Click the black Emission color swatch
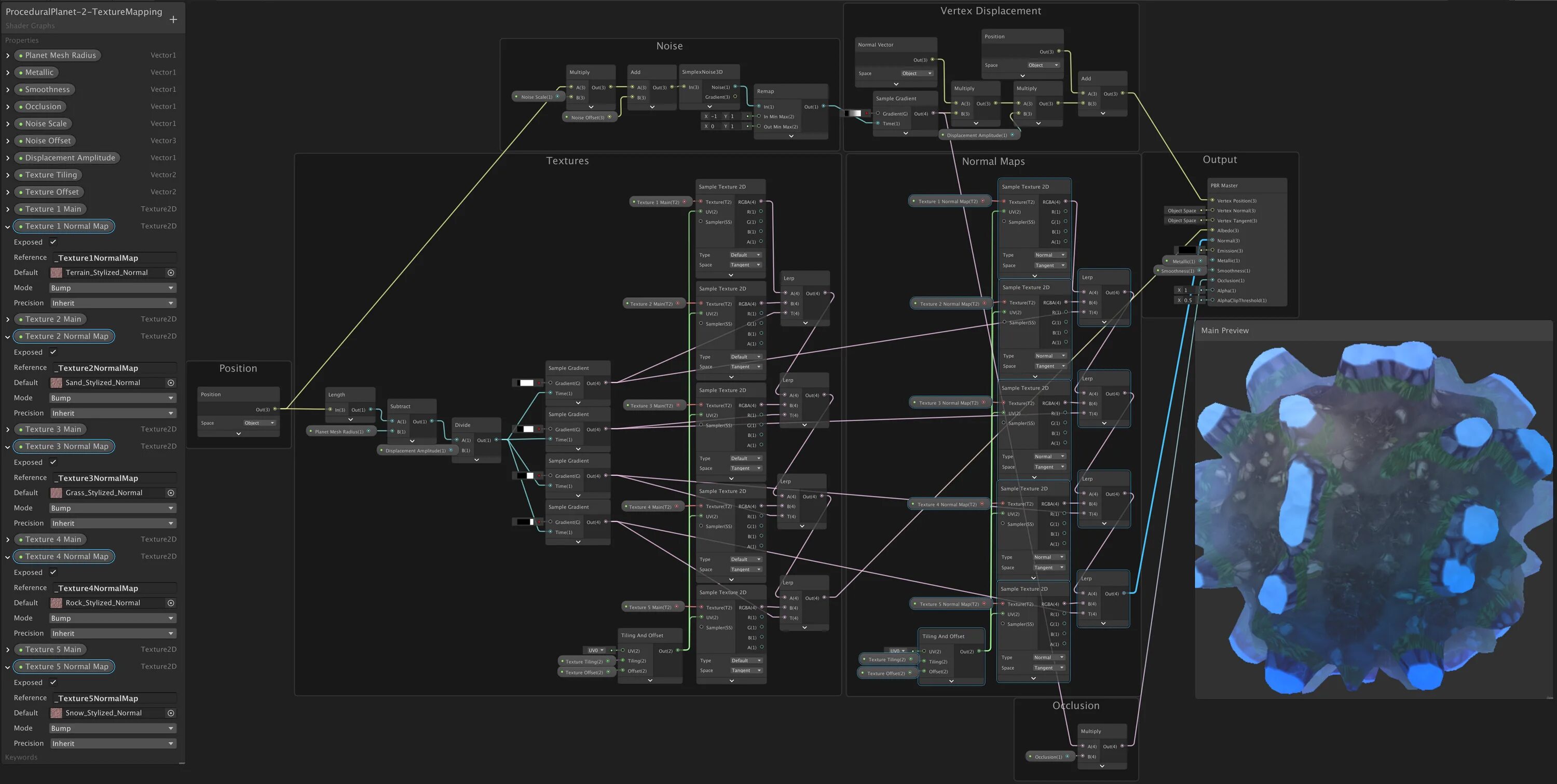Viewport: 1557px width, 784px height. (1186, 250)
